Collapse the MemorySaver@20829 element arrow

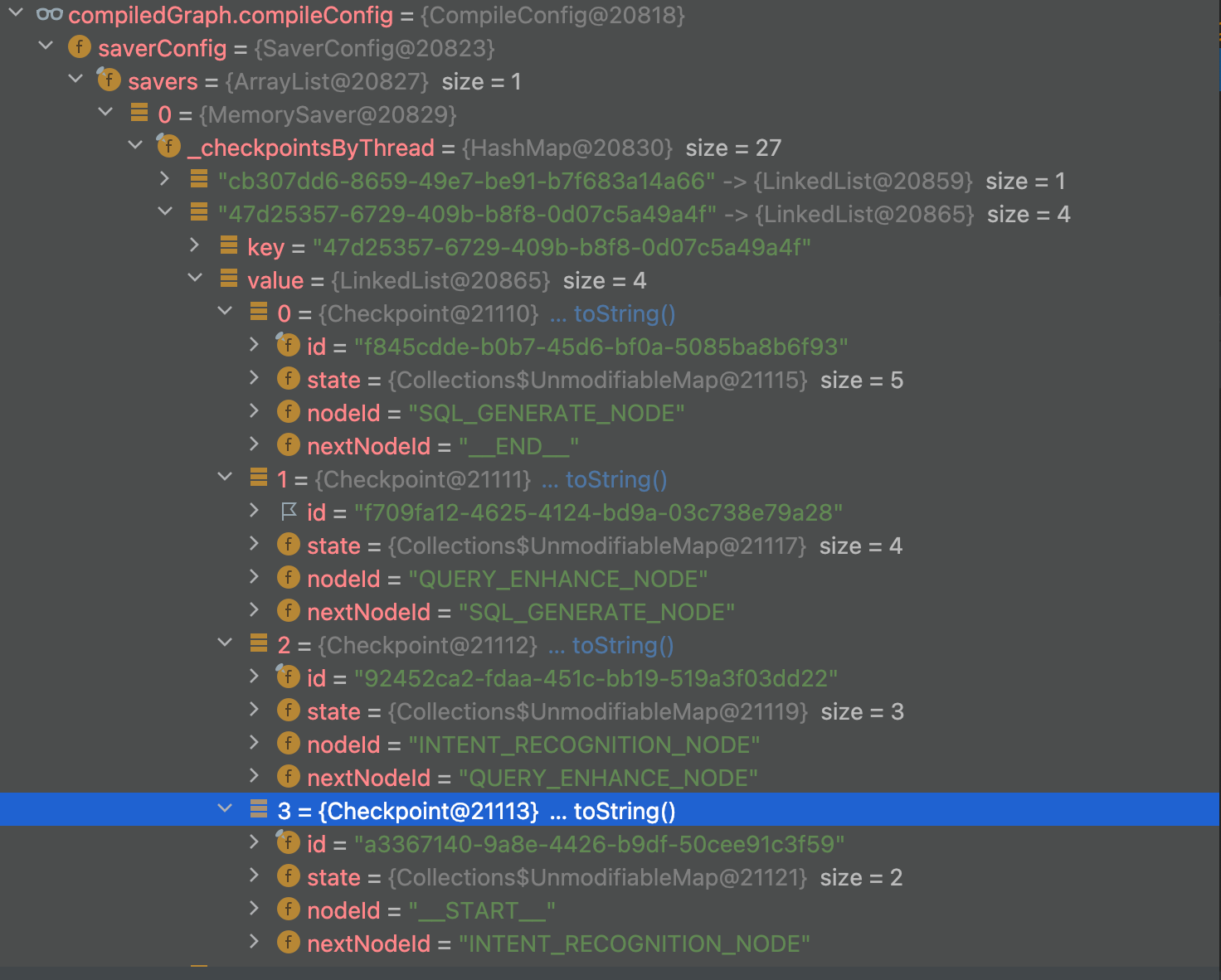[105, 112]
